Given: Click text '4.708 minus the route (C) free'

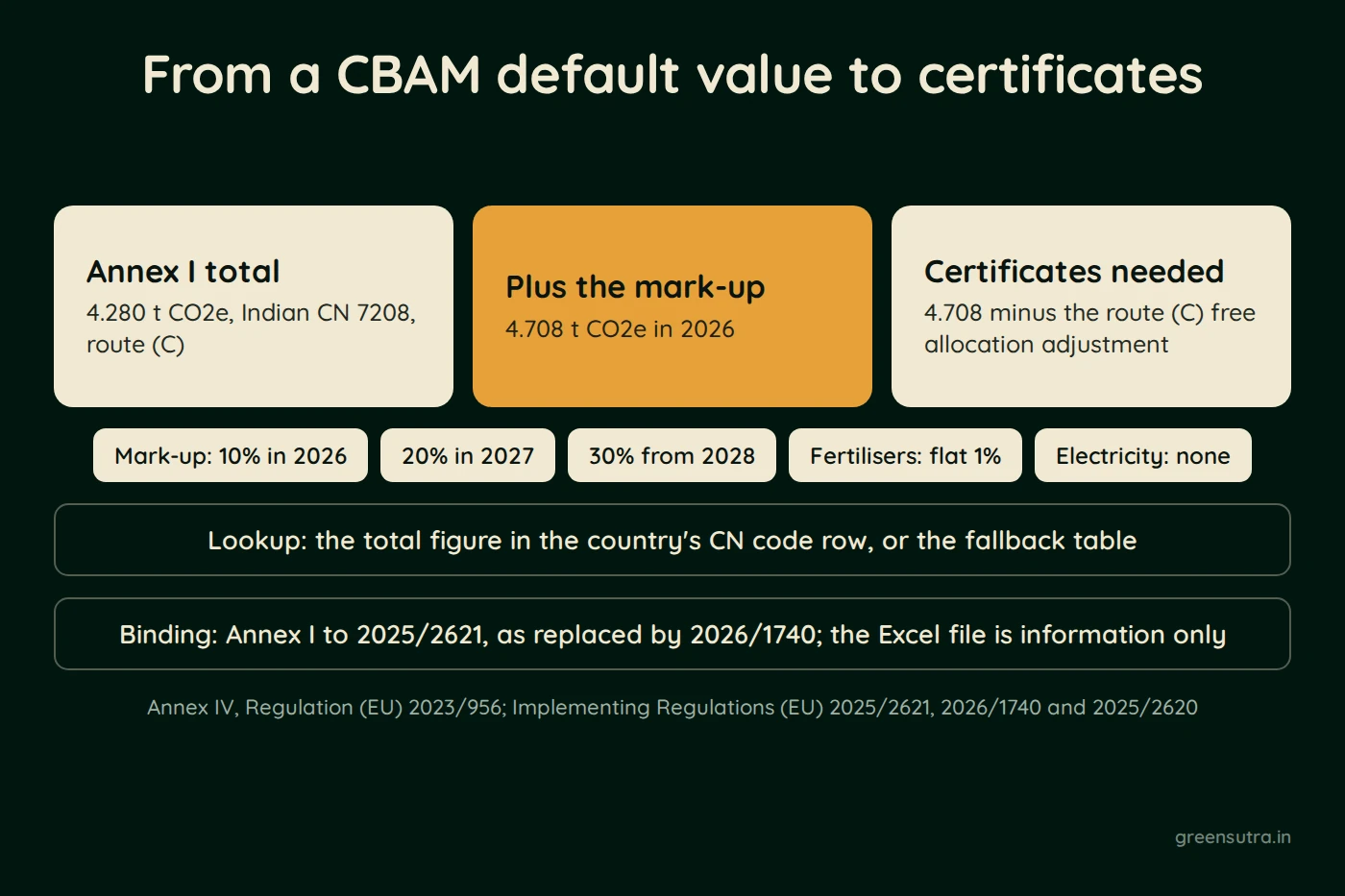Looking at the screenshot, I should click(x=1089, y=313).
